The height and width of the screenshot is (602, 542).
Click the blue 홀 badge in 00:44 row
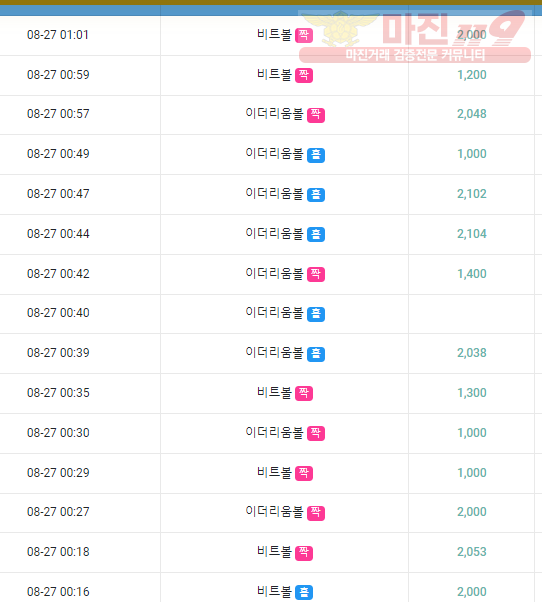pyautogui.click(x=316, y=235)
